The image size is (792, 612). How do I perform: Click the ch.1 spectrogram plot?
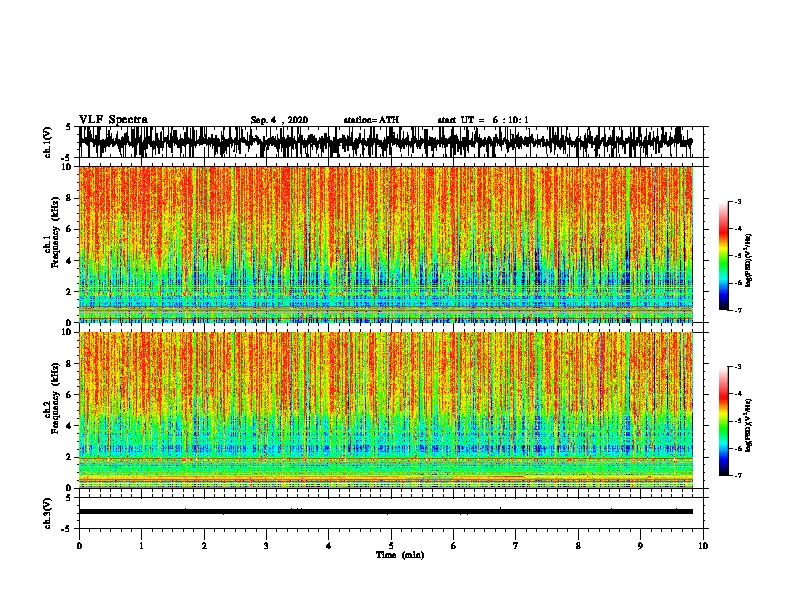click(x=386, y=244)
